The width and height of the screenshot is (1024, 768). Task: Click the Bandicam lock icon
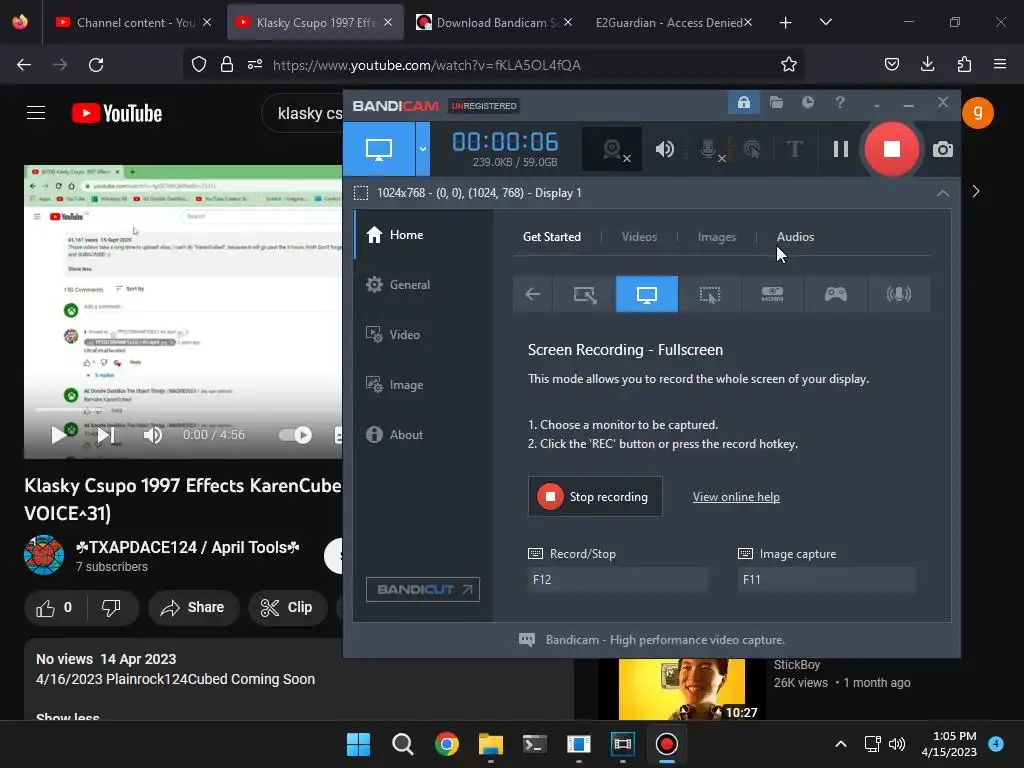coord(743,103)
